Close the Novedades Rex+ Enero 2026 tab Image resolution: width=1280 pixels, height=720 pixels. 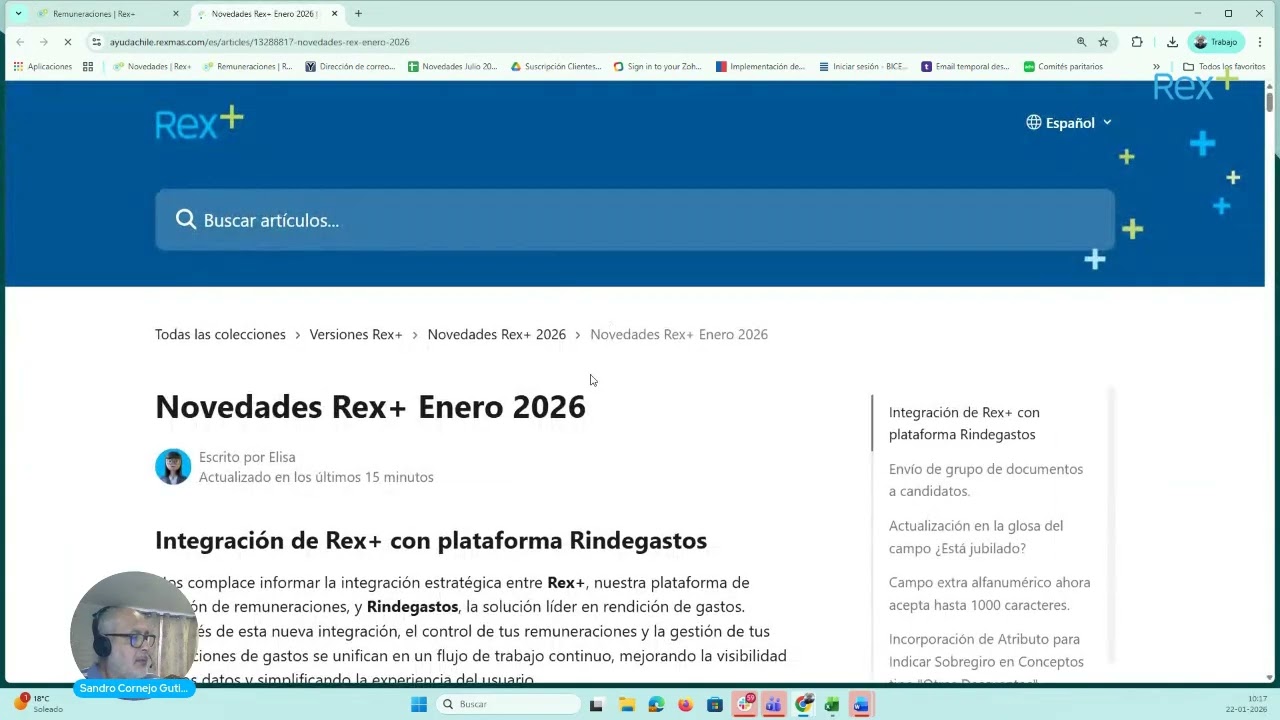335,14
